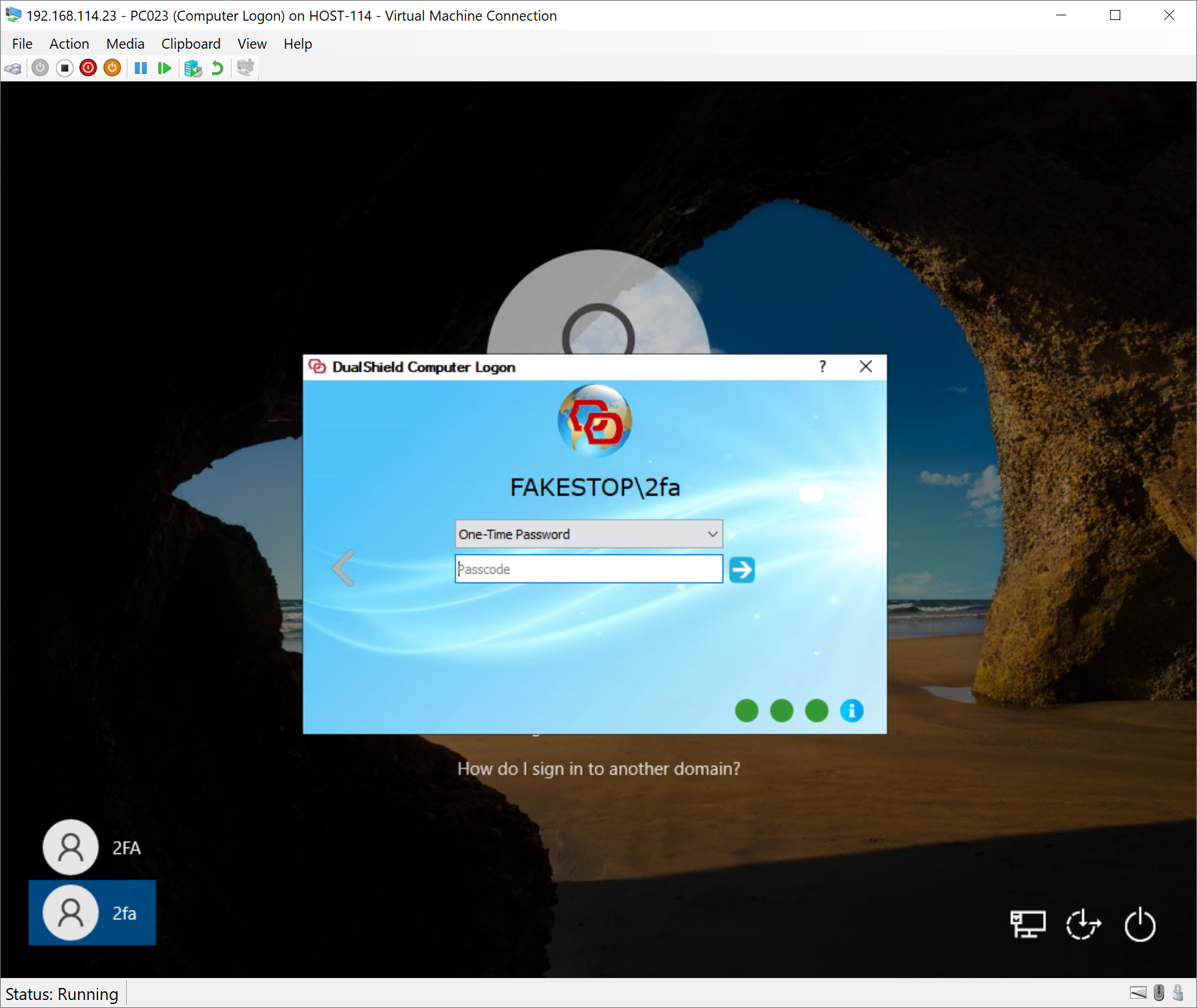This screenshot has width=1197, height=1008.
Task: Click the green Reset VM icon
Action: [164, 68]
